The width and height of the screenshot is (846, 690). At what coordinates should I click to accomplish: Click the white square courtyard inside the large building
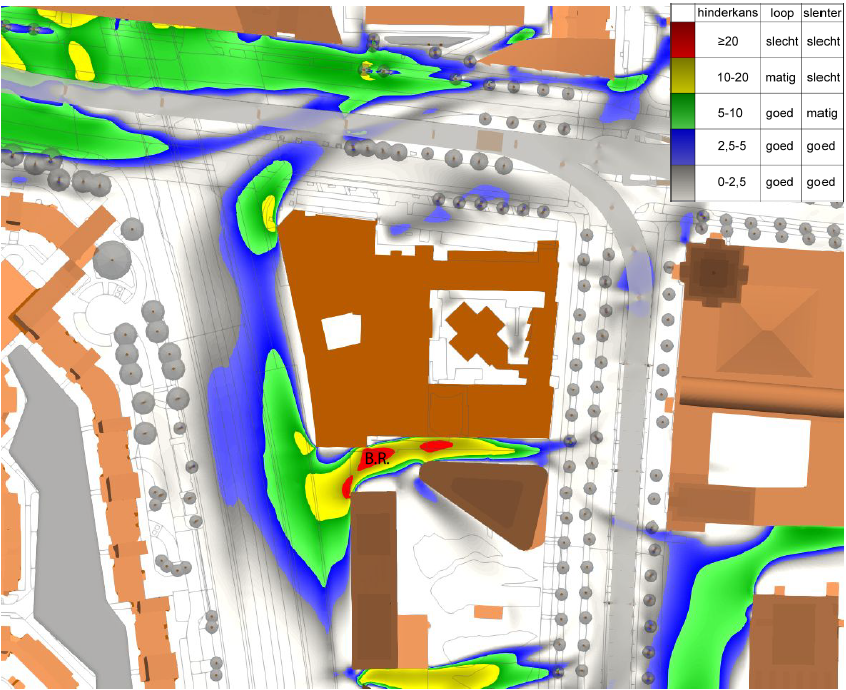click(343, 332)
